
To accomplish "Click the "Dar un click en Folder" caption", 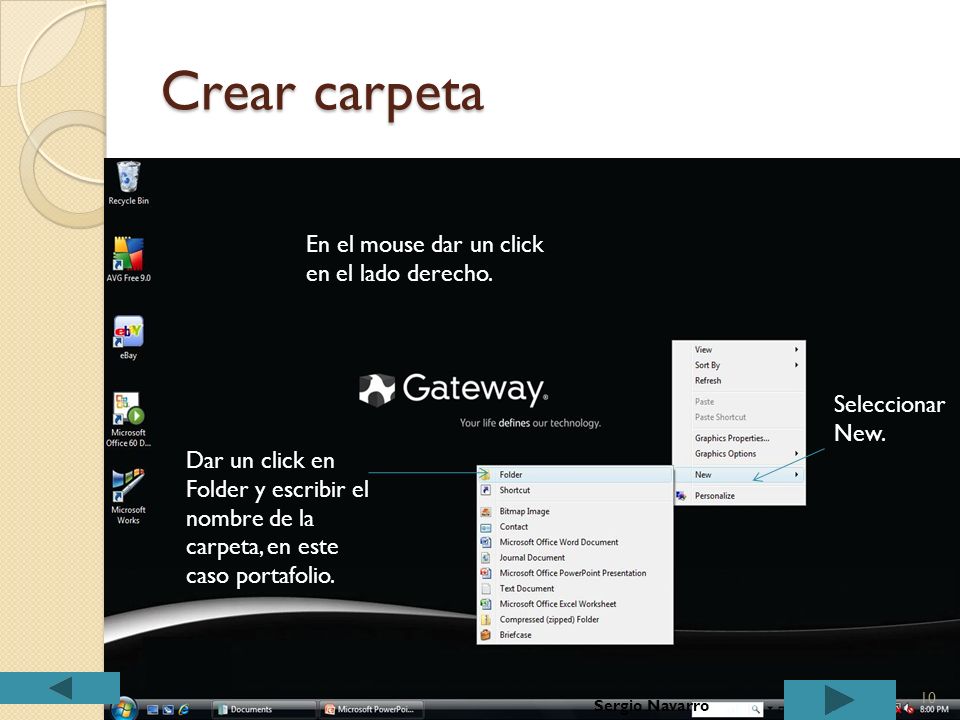I will coord(277,518).
